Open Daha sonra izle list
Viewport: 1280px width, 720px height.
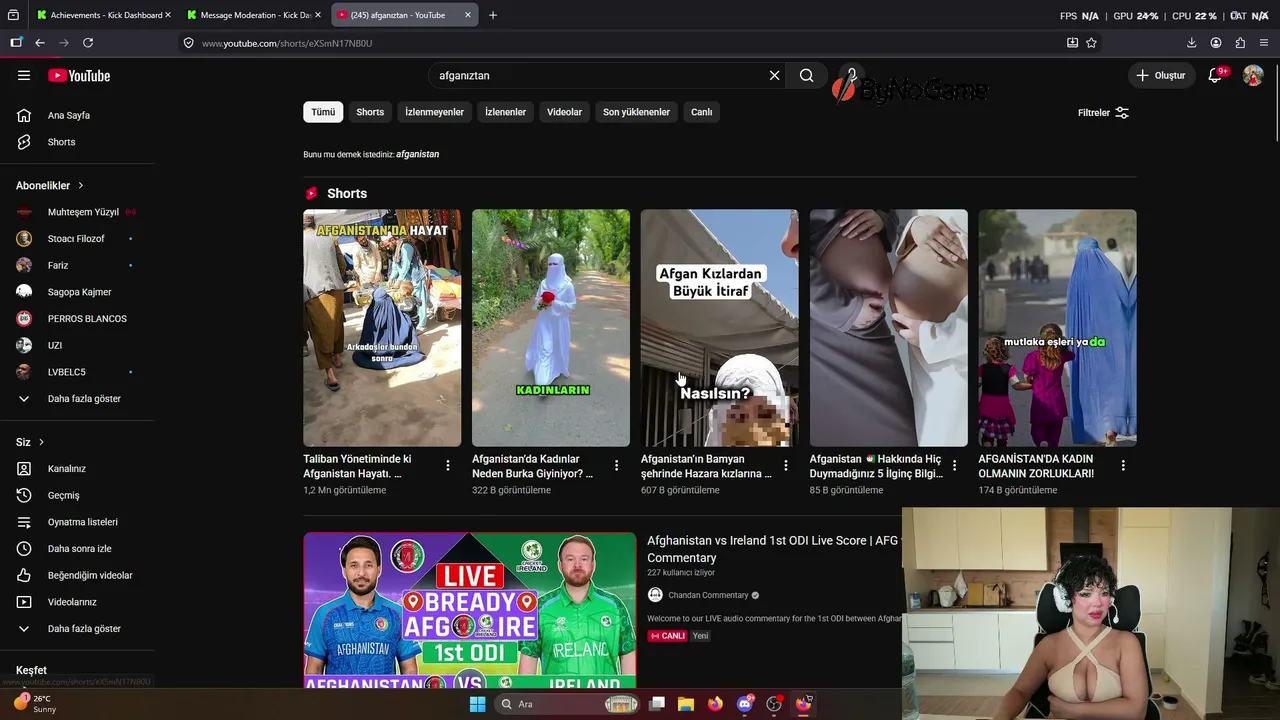[x=77, y=549]
